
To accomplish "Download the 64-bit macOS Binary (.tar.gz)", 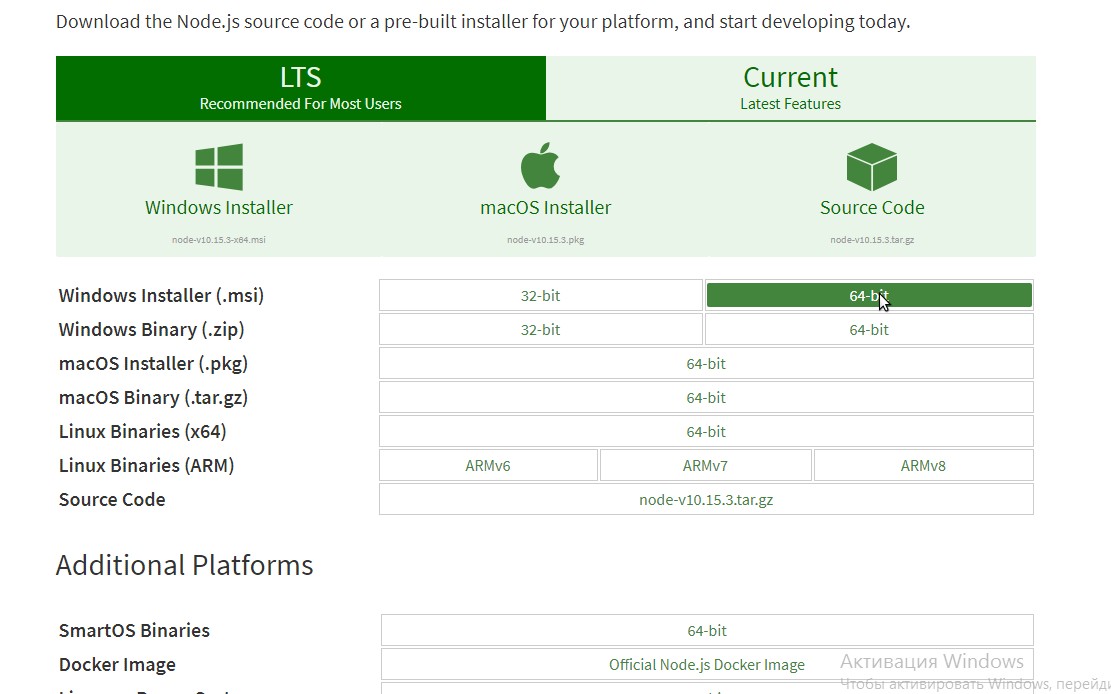I will tap(706, 398).
